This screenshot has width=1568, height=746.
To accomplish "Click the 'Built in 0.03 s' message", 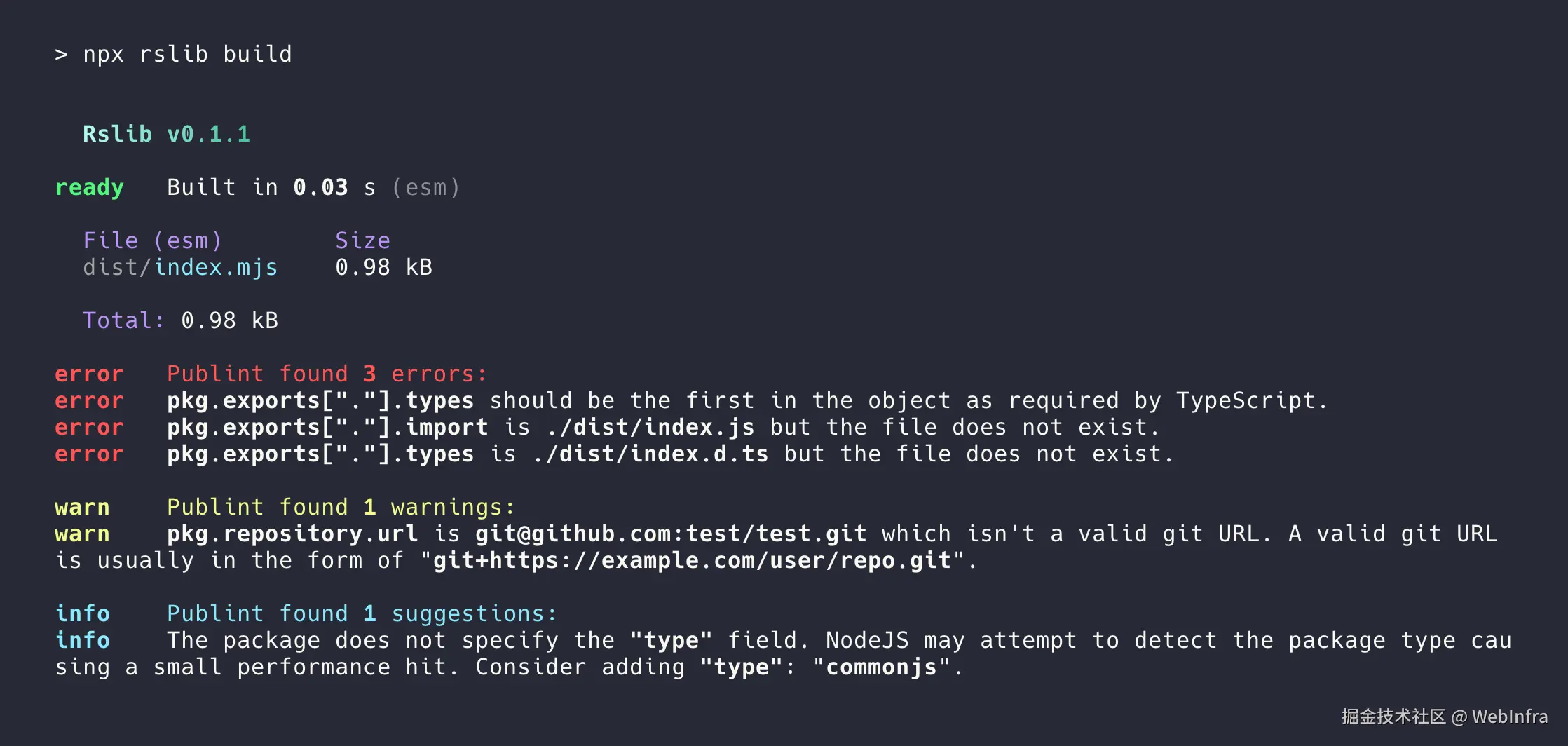I will point(271,187).
